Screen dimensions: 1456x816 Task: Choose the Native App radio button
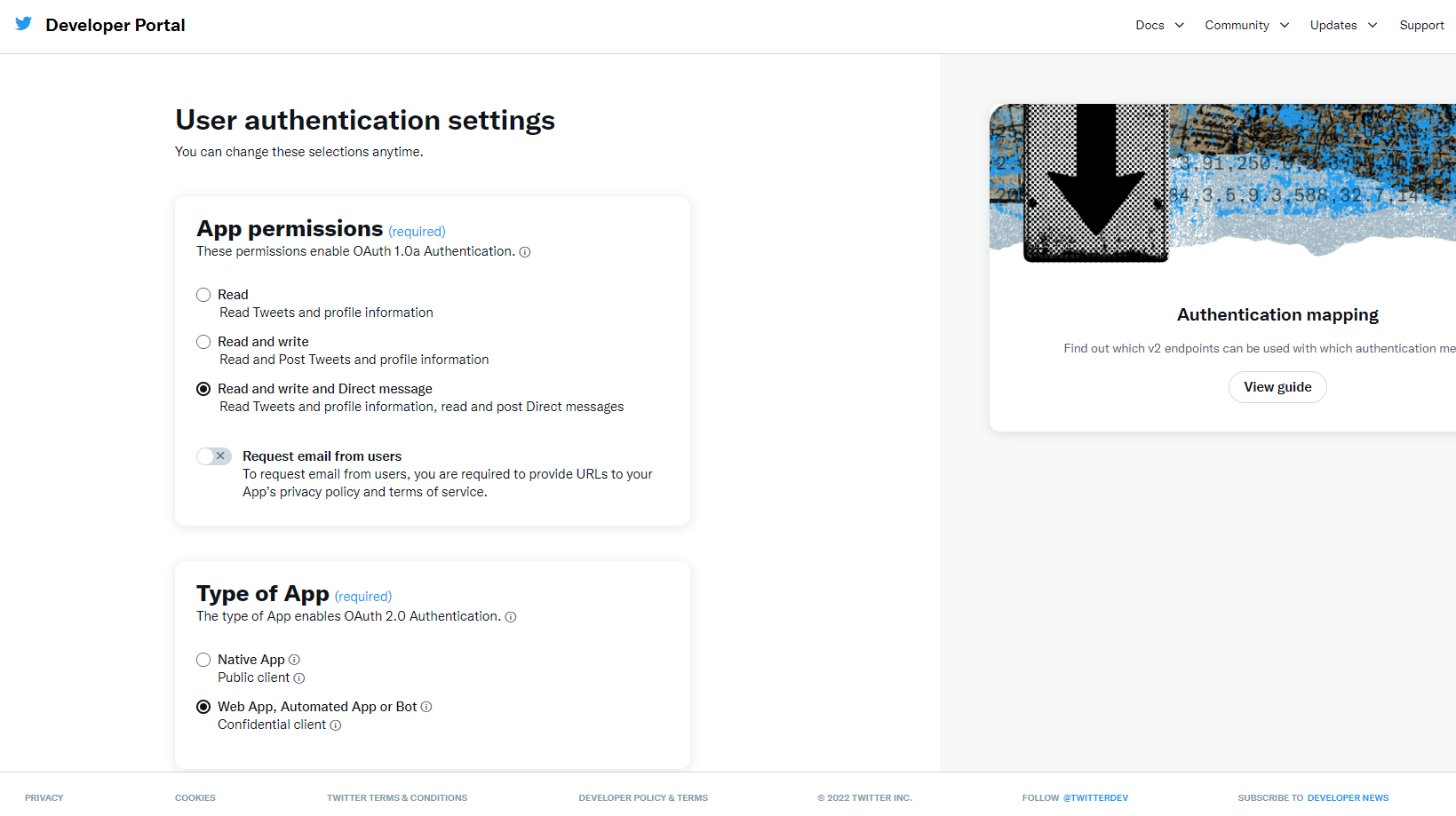[203, 660]
